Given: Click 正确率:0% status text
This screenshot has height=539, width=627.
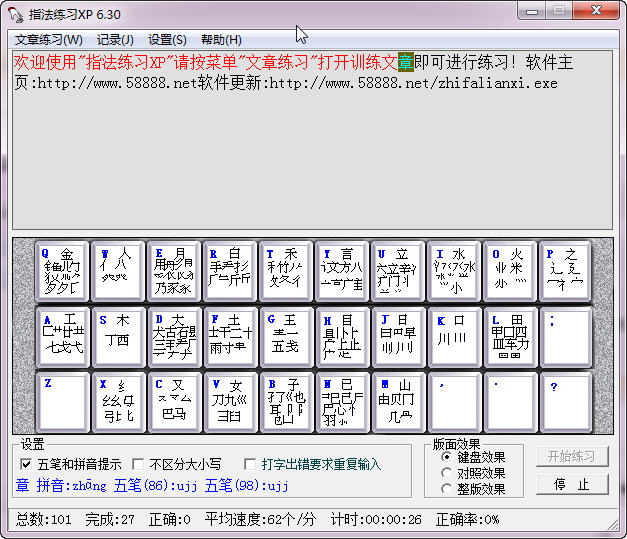Looking at the screenshot, I should (x=467, y=520).
